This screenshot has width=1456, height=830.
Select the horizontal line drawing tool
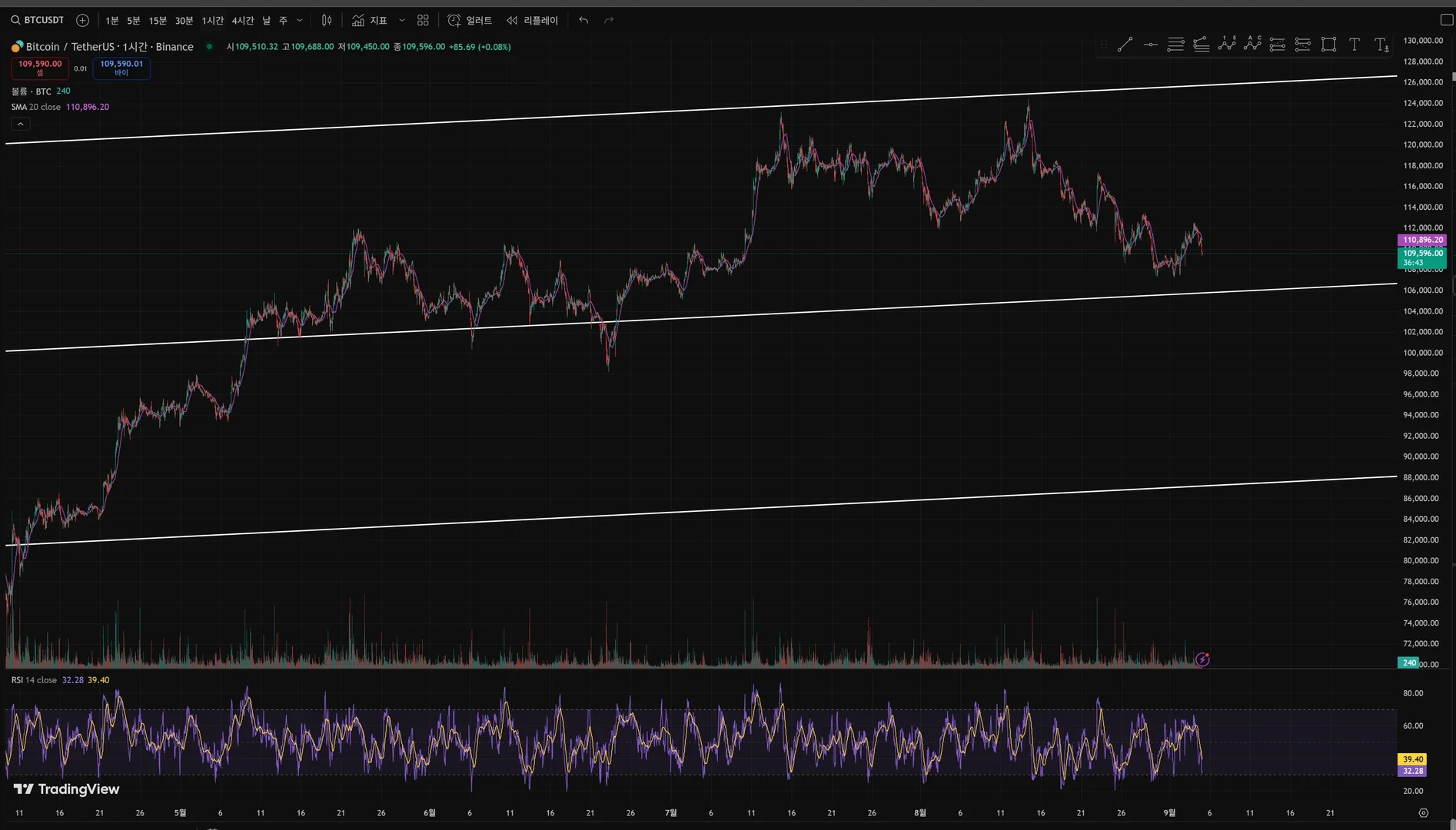(x=1150, y=45)
